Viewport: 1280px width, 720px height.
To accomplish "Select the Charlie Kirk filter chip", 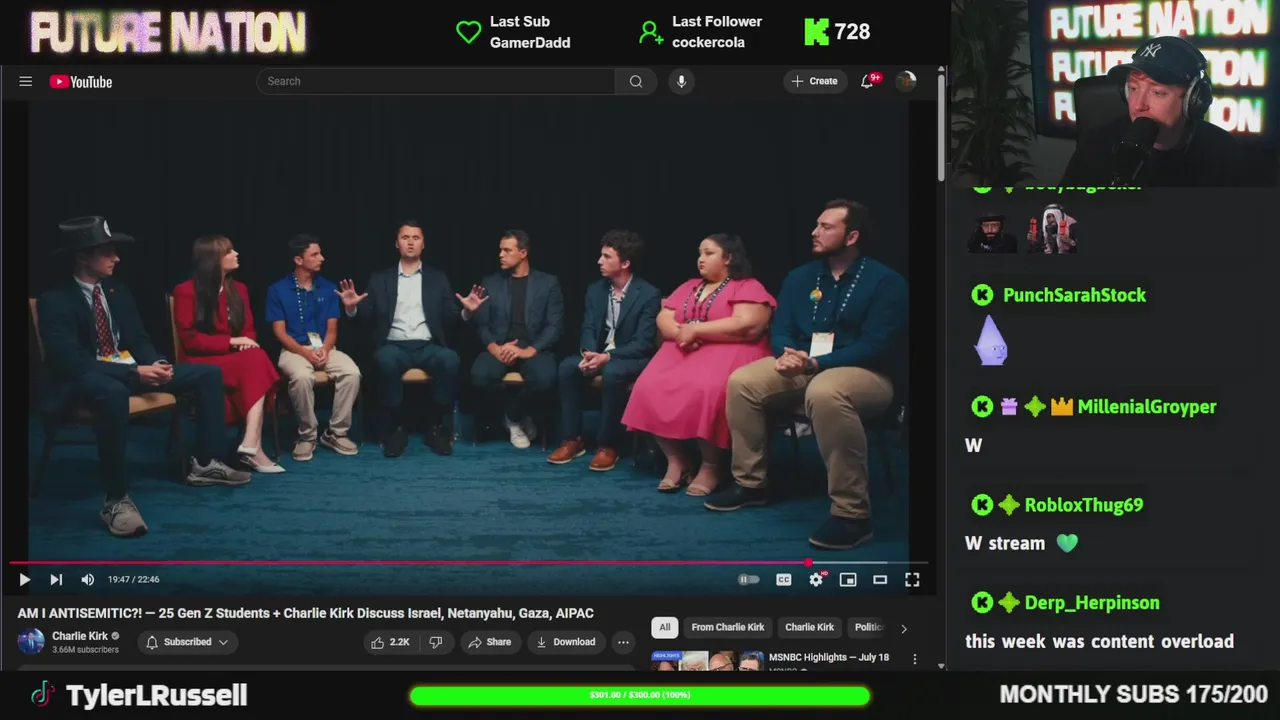I will [x=809, y=627].
